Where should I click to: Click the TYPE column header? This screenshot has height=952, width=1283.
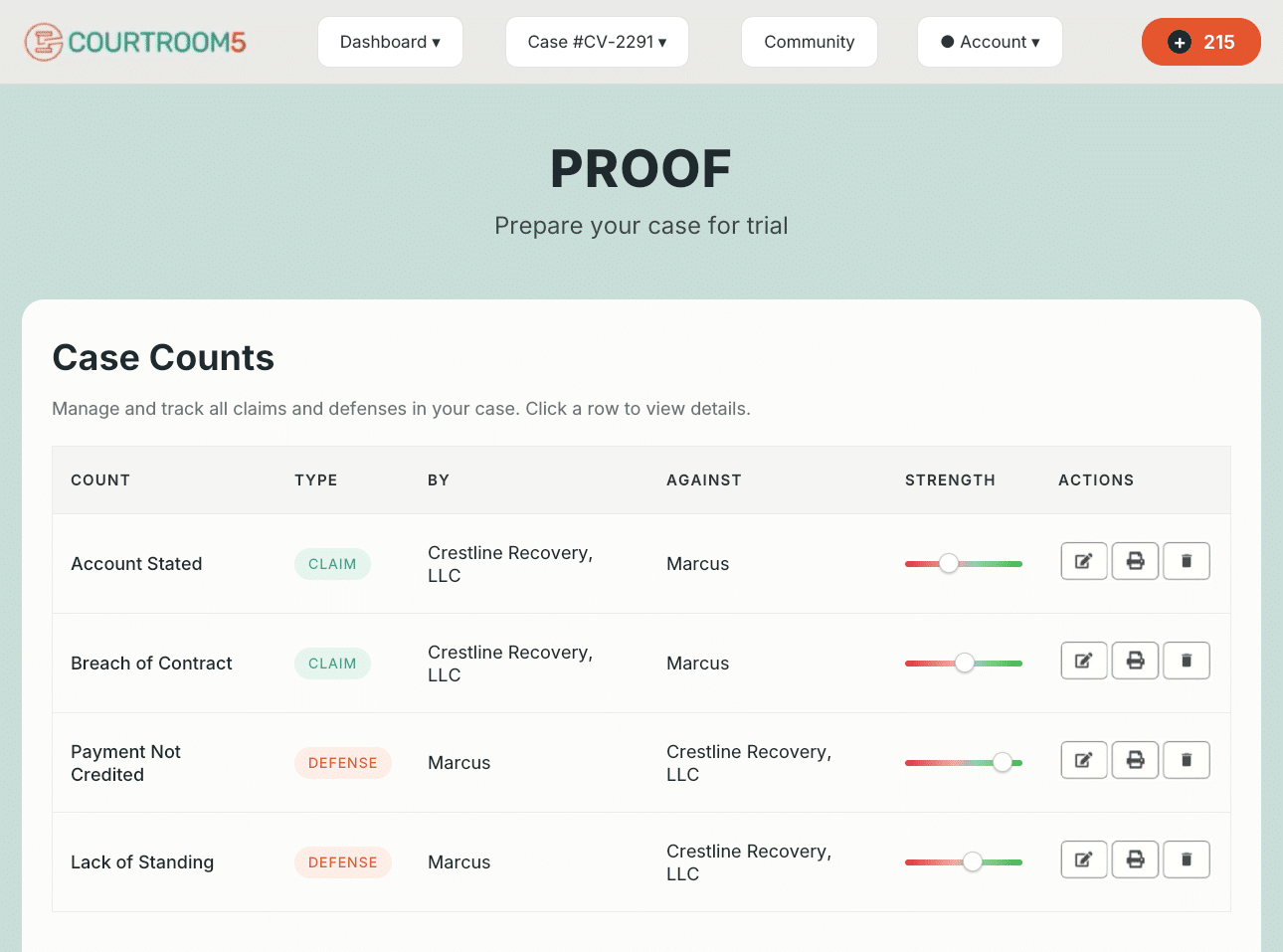pos(316,480)
